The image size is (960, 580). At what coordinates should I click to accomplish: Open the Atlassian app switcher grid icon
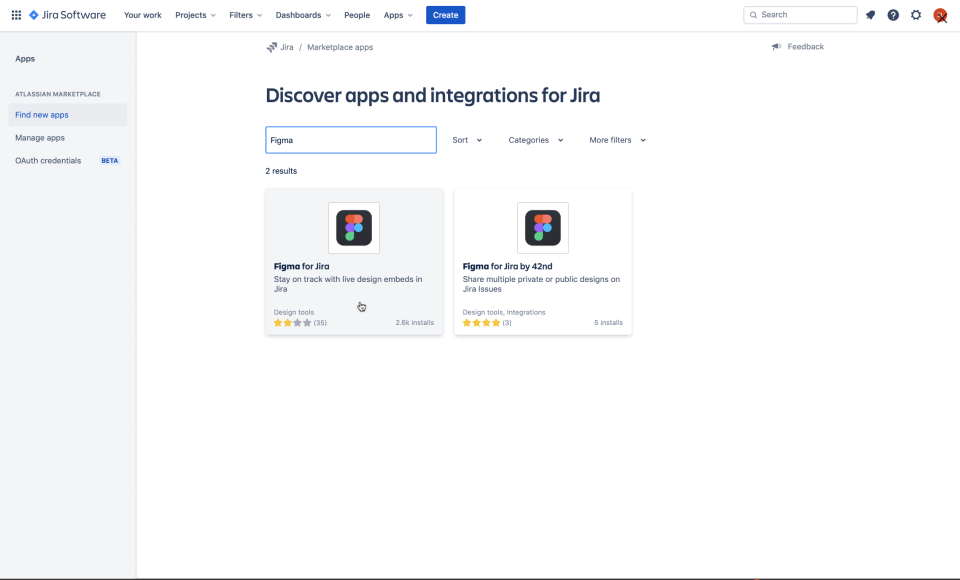tap(14, 14)
